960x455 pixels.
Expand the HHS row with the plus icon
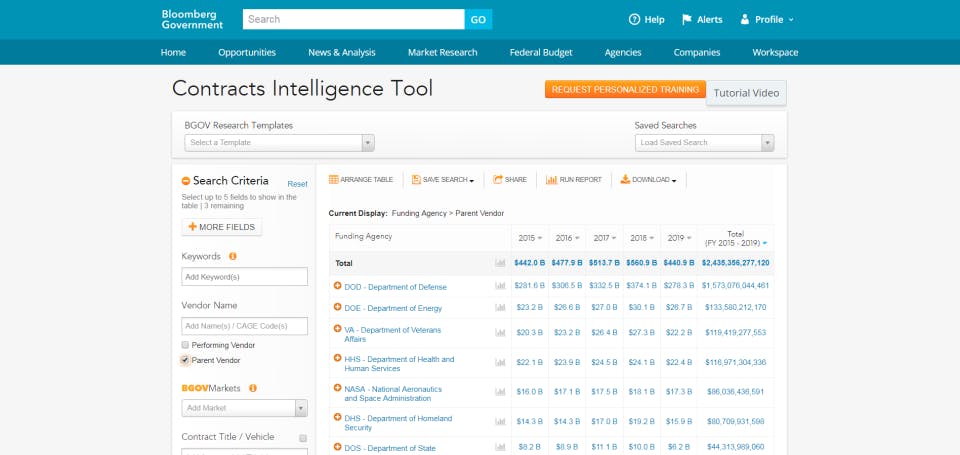337,358
